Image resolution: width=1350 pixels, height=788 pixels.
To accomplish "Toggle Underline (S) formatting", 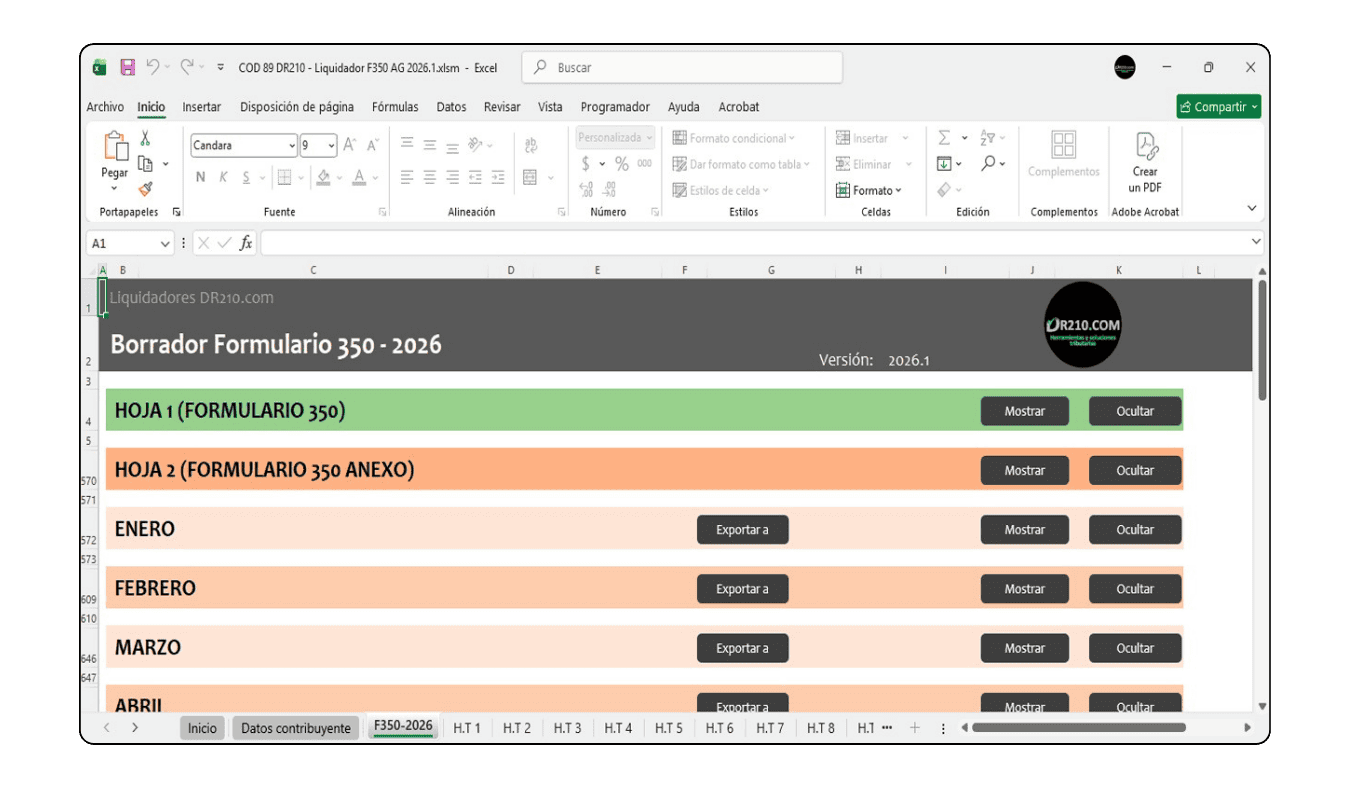I will pos(246,177).
